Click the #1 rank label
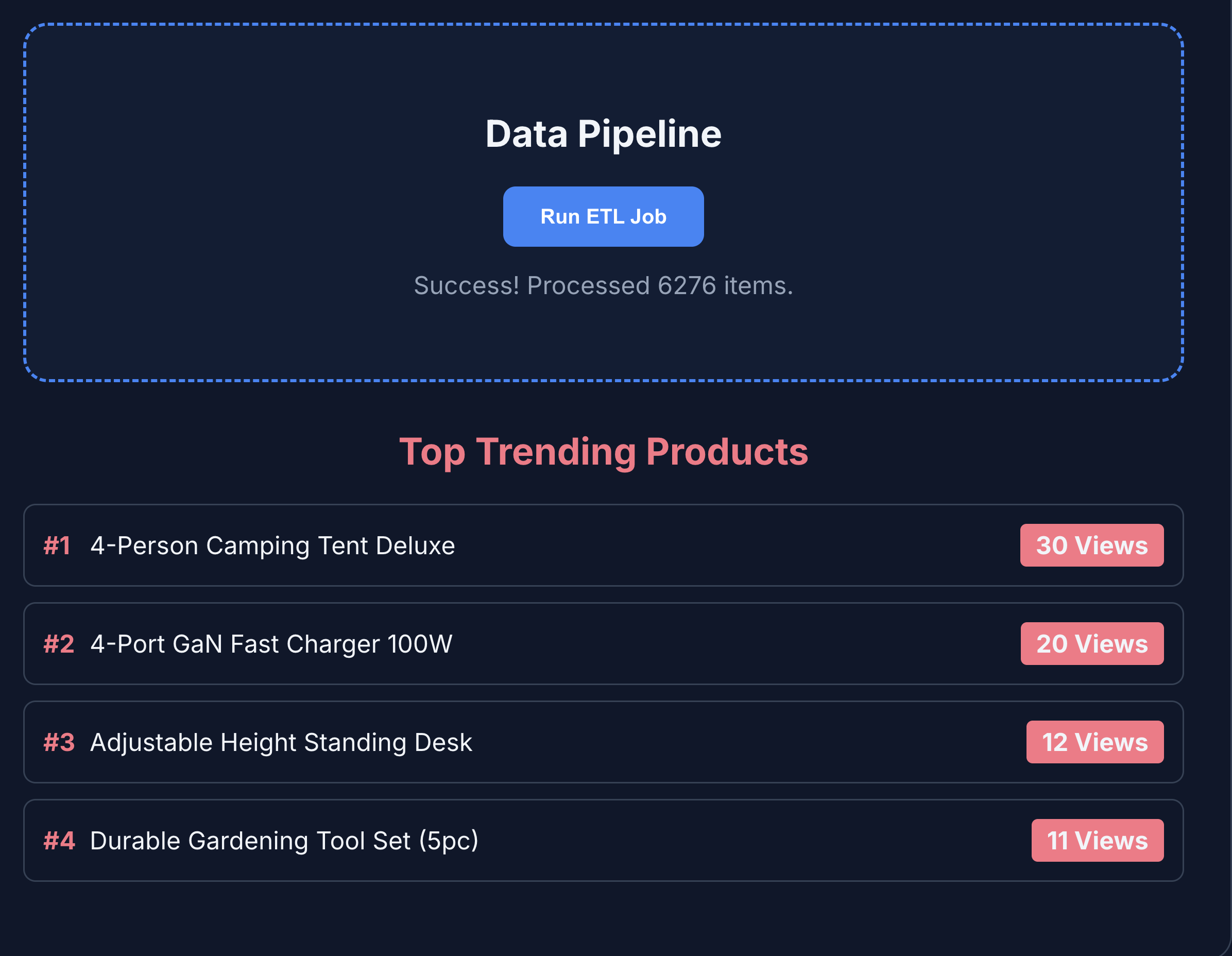The image size is (1232, 956). (x=57, y=545)
